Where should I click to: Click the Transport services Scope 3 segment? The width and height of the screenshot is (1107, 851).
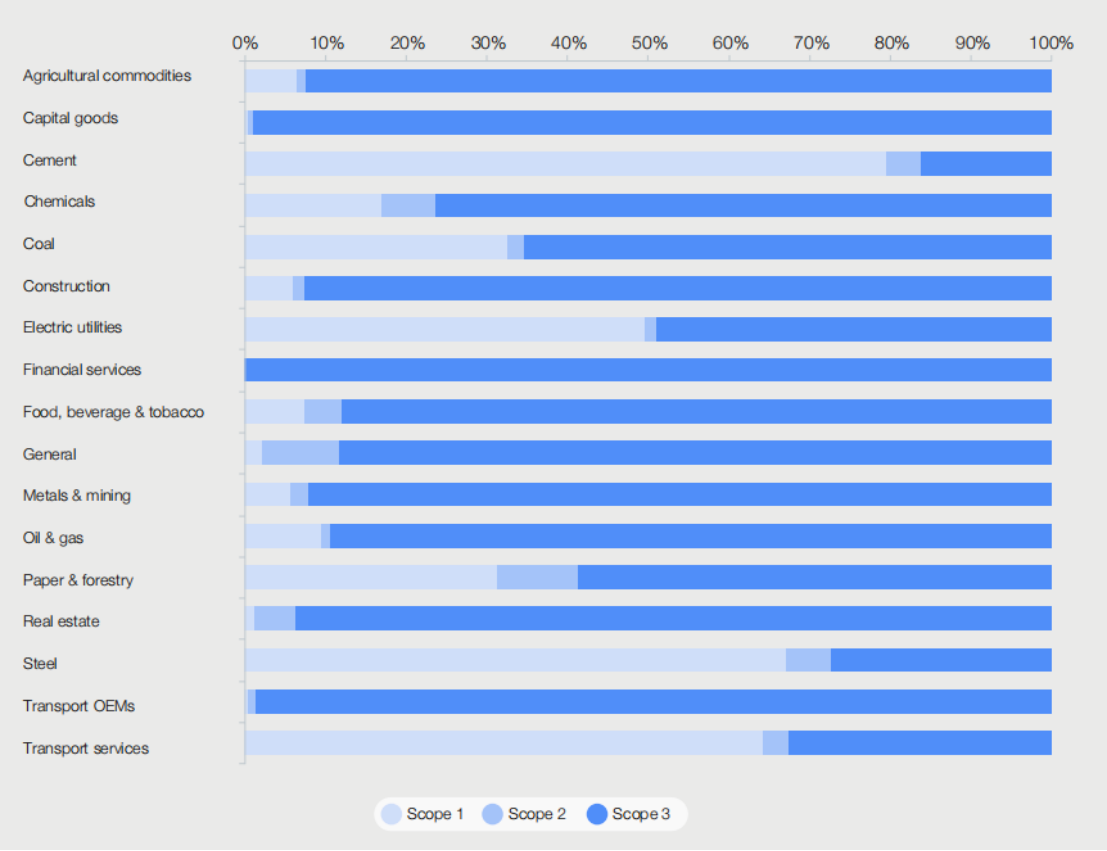click(919, 743)
